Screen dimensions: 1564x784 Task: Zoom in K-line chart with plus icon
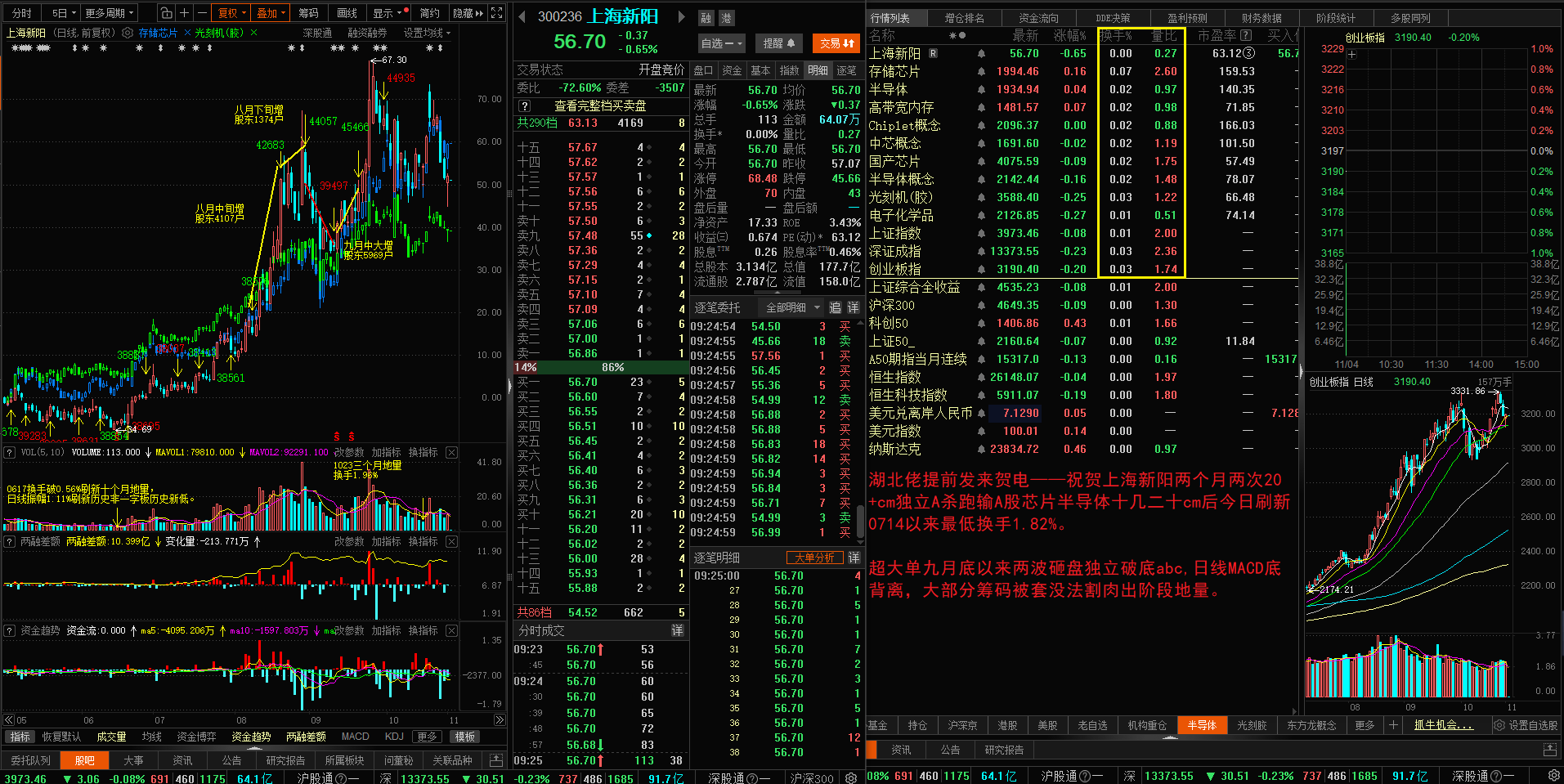pos(184,13)
